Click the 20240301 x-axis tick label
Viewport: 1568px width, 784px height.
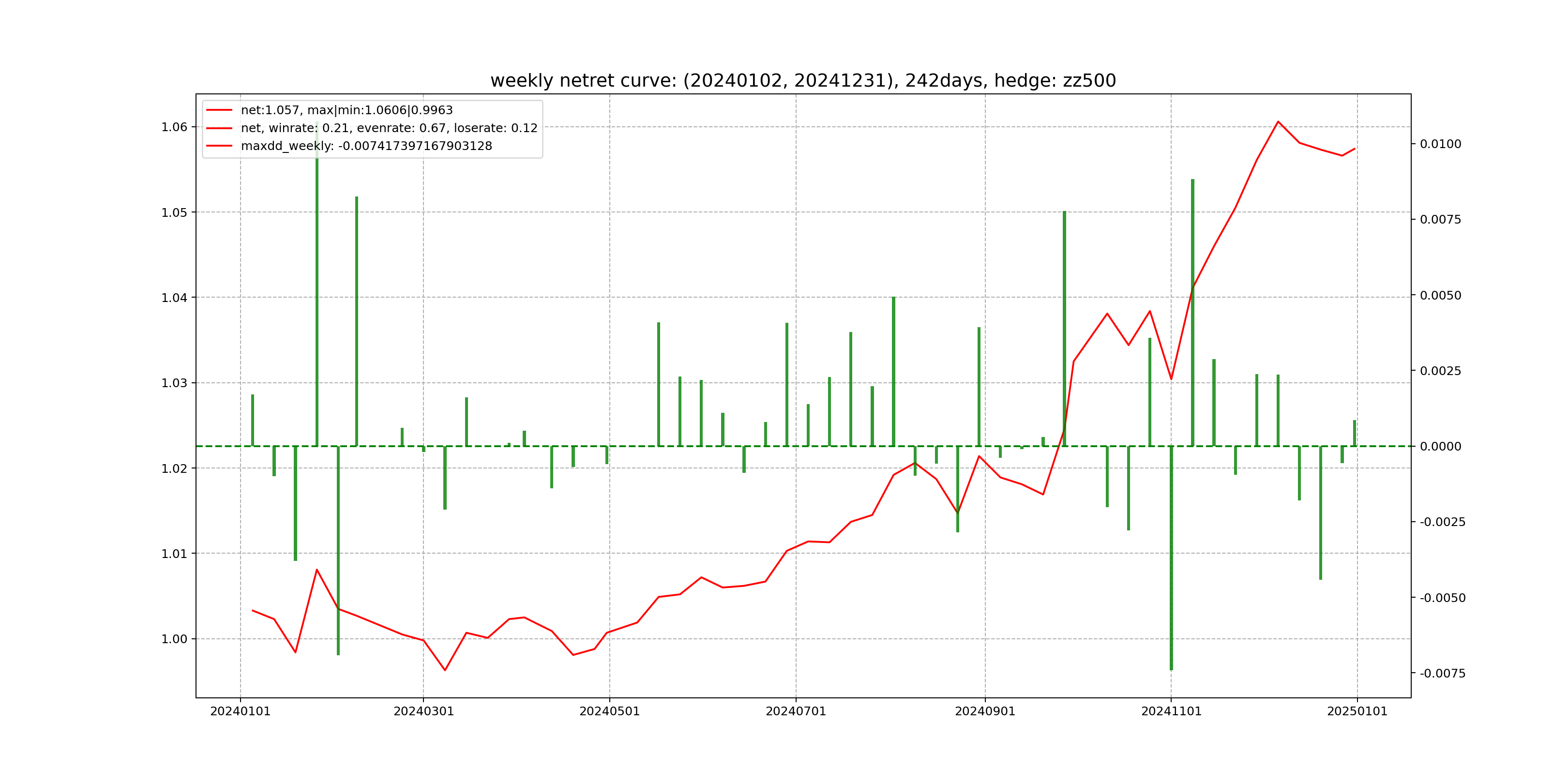[423, 711]
